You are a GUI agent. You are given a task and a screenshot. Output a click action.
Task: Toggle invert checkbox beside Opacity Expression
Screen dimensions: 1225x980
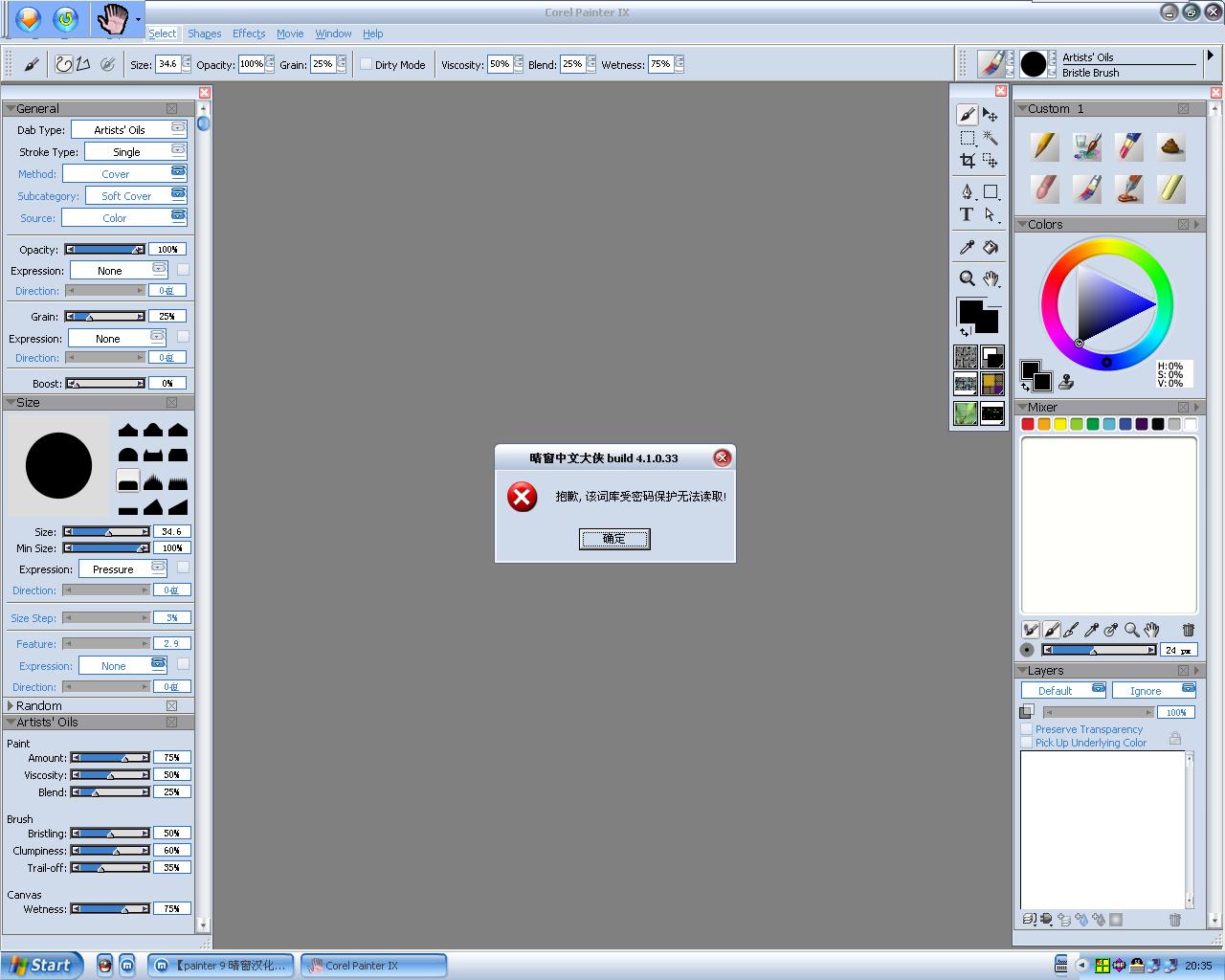click(x=183, y=270)
